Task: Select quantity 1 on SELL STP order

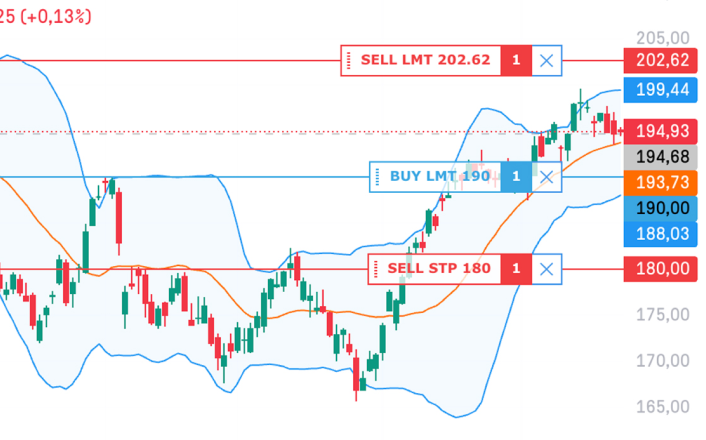Action: pyautogui.click(x=516, y=269)
